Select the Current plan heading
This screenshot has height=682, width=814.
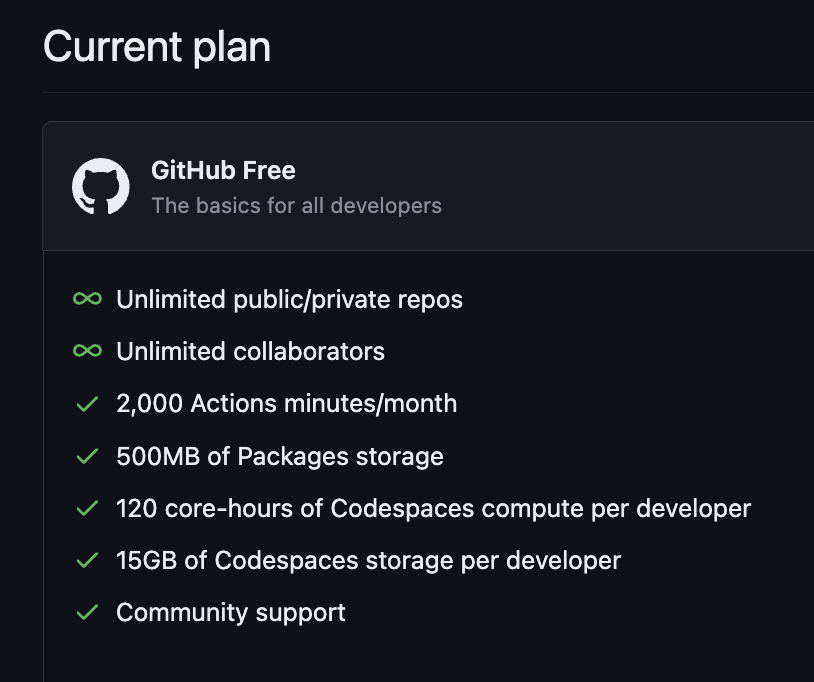[157, 47]
